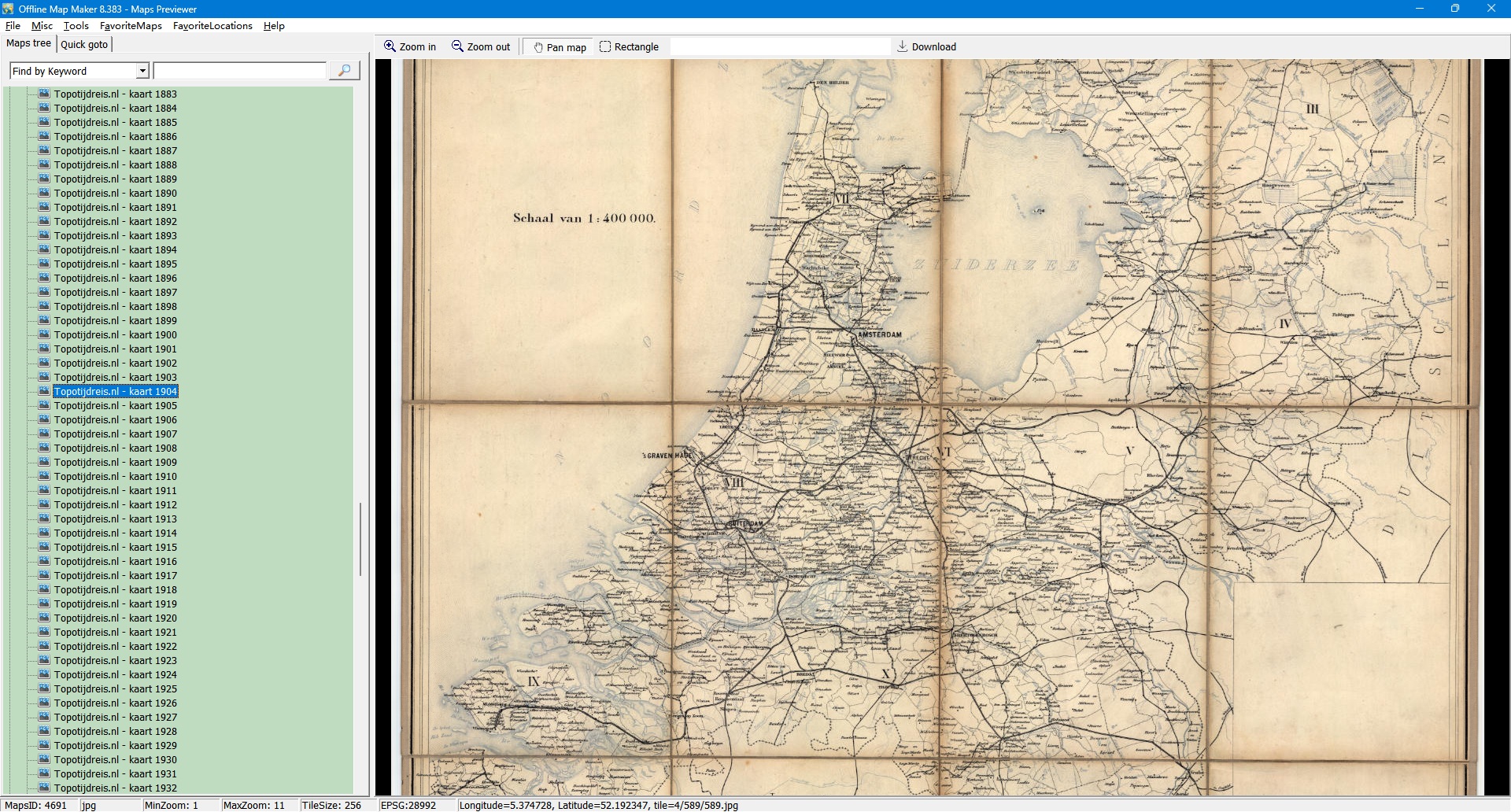Switch to the Maps tree tab
Viewport: 1511px width, 812px height.
tap(28, 44)
